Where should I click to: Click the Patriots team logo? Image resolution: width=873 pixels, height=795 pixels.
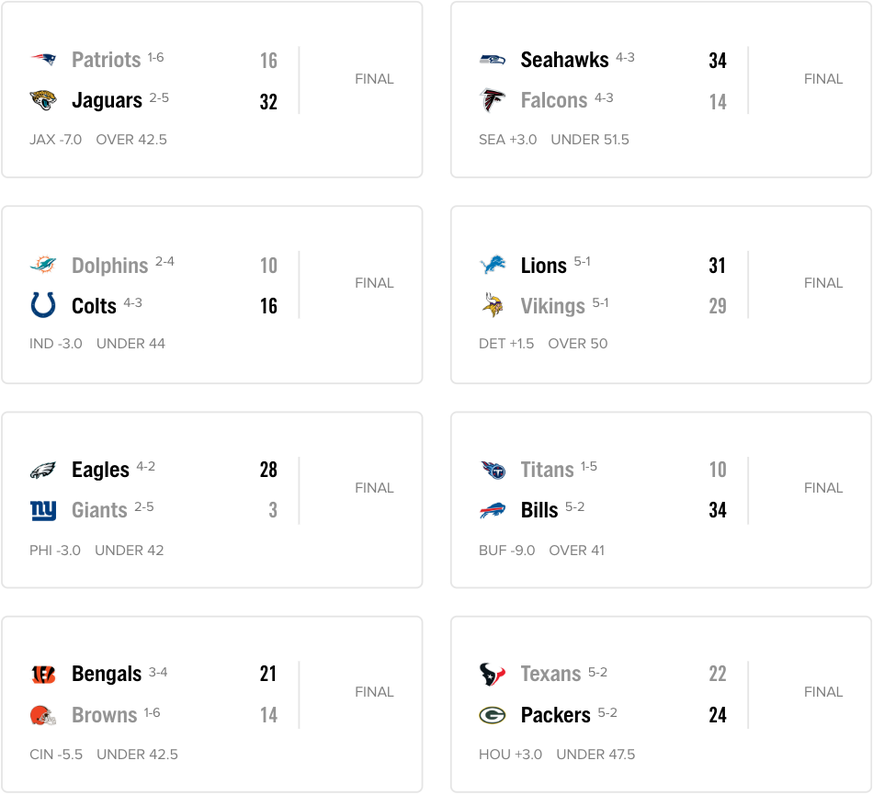tap(43, 60)
